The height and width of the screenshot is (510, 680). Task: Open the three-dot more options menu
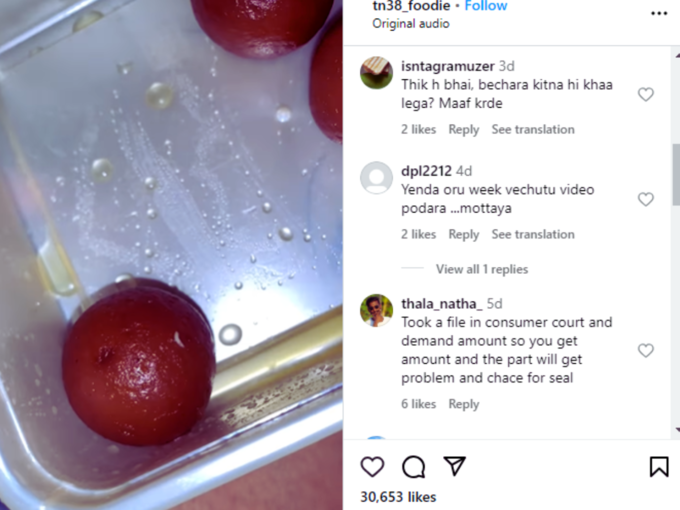(x=659, y=13)
